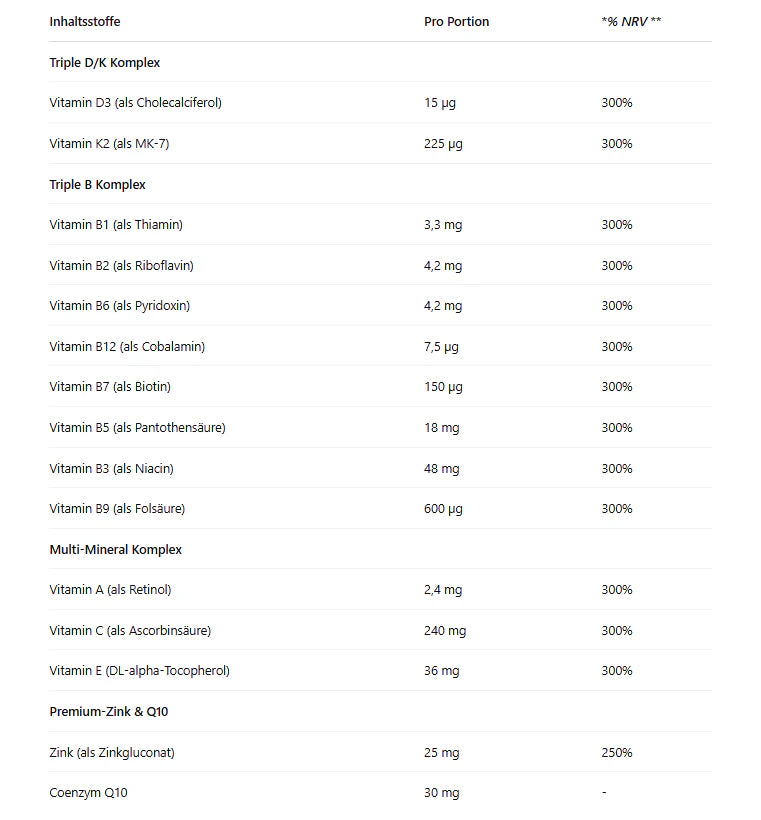The image size is (761, 820).
Task: Select the Triple D/K Komplex heading
Action: 104,62
